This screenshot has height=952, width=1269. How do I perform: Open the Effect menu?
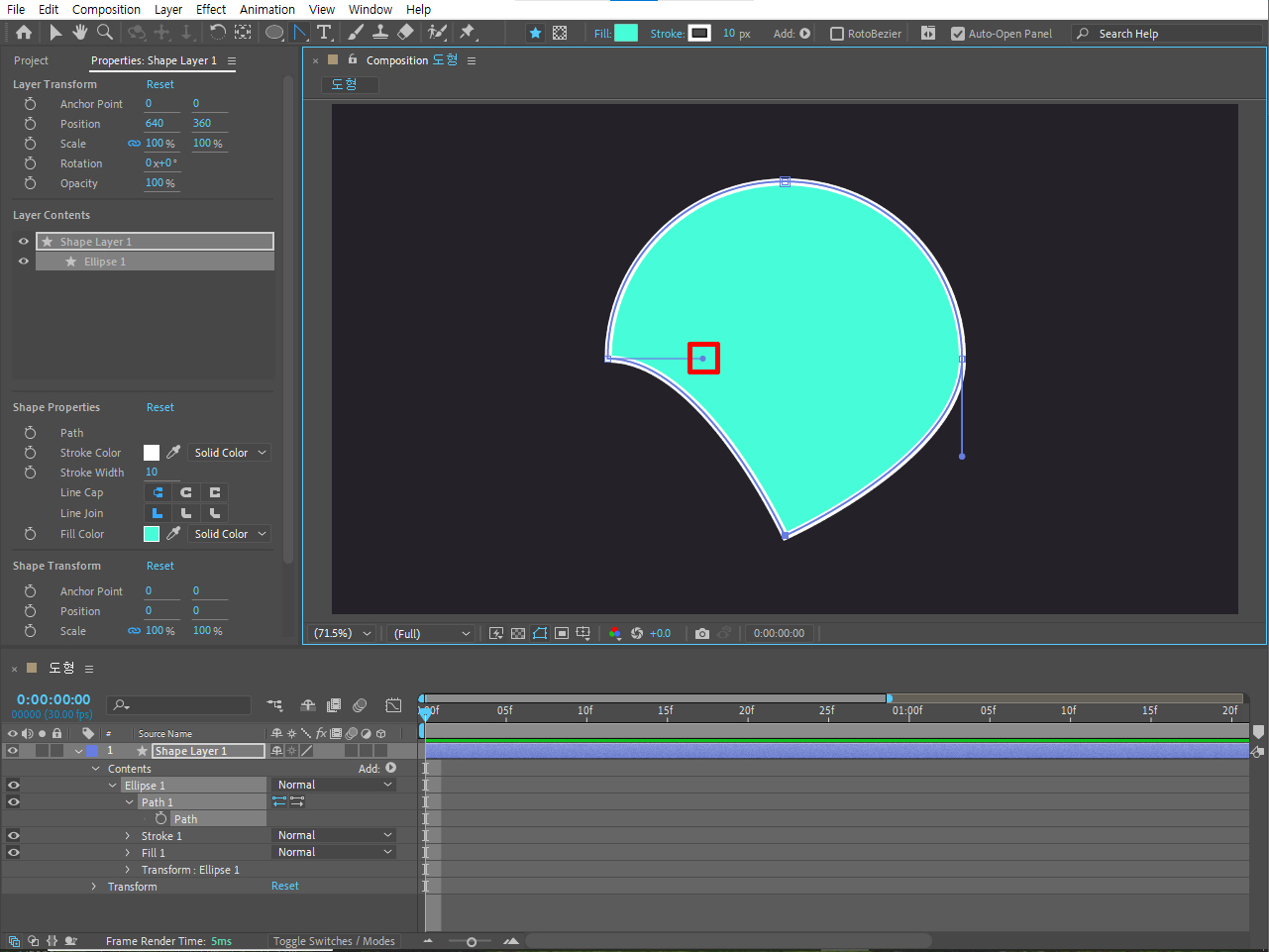pos(211,10)
